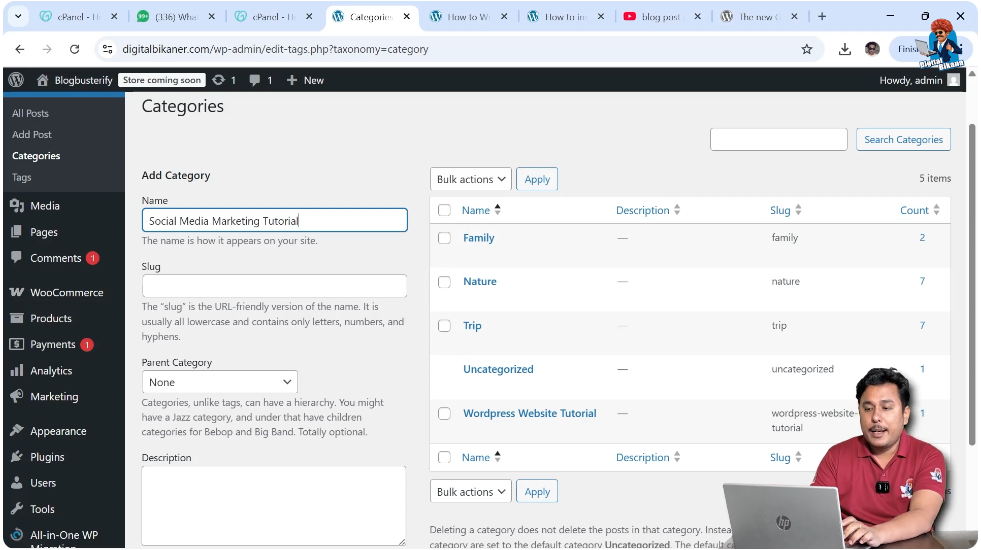Open comments bubble icon in admin bar
981x550 pixels.
(255, 80)
